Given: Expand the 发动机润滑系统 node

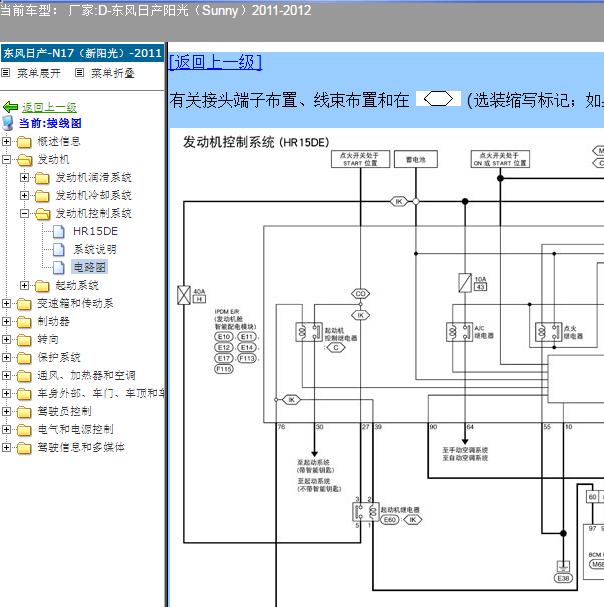Looking at the screenshot, I should click(x=24, y=177).
